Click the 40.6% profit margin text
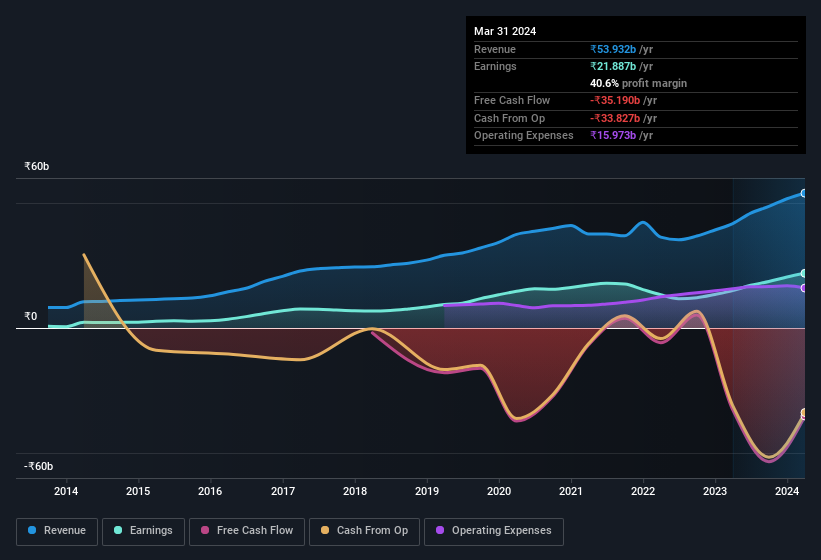Image resolution: width=821 pixels, height=560 pixels. (638, 83)
